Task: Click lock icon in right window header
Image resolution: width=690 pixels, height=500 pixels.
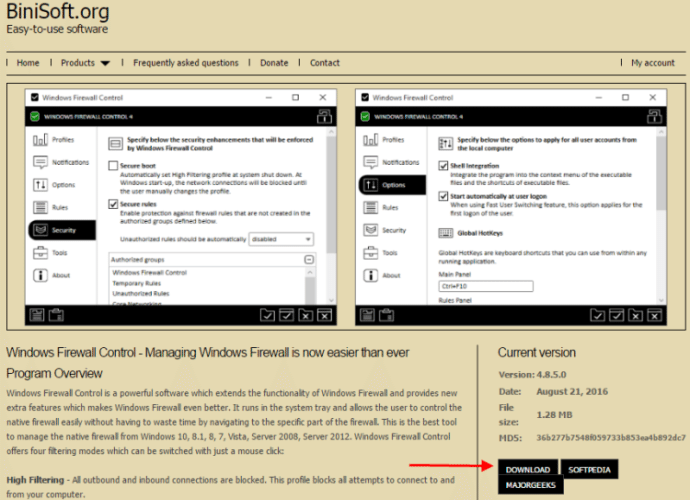Action: coord(654,117)
